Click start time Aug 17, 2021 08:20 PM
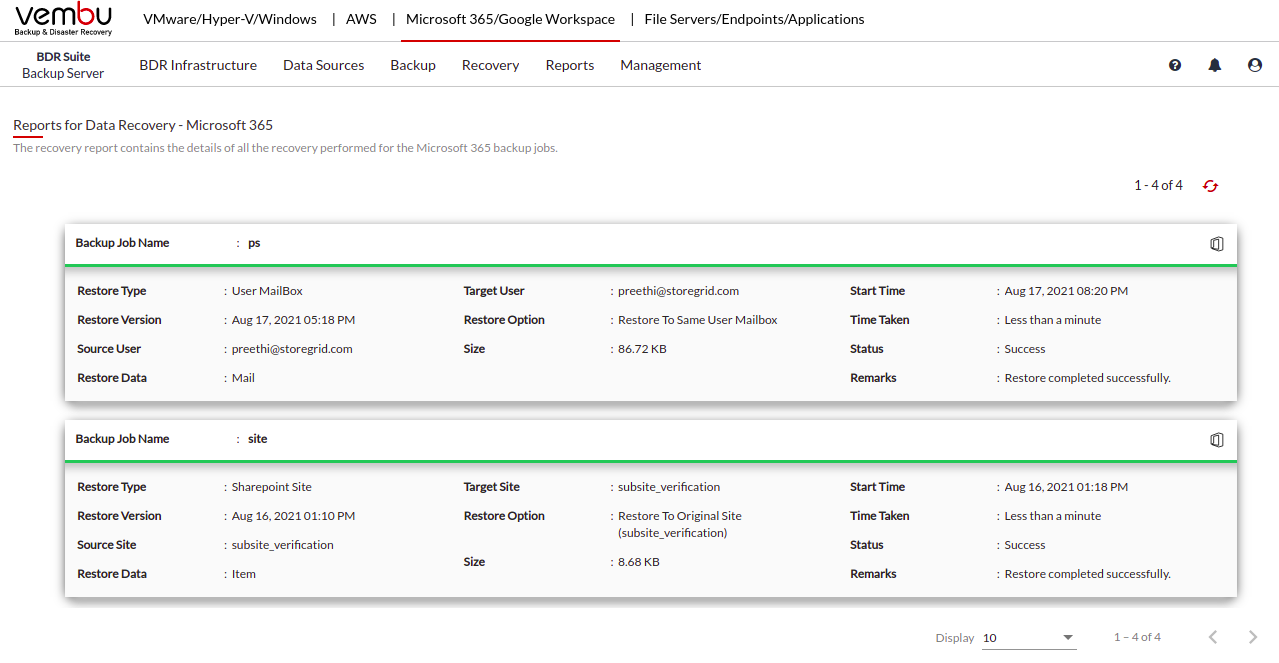 (1066, 291)
